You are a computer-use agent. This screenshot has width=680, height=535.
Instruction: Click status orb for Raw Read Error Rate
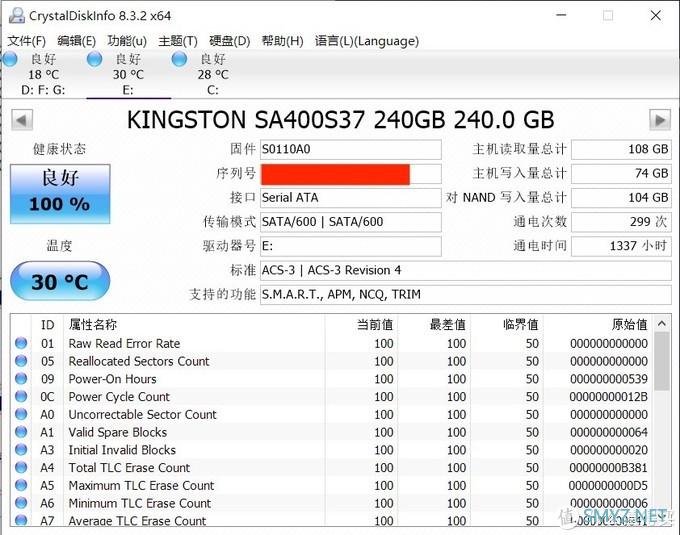point(21,343)
